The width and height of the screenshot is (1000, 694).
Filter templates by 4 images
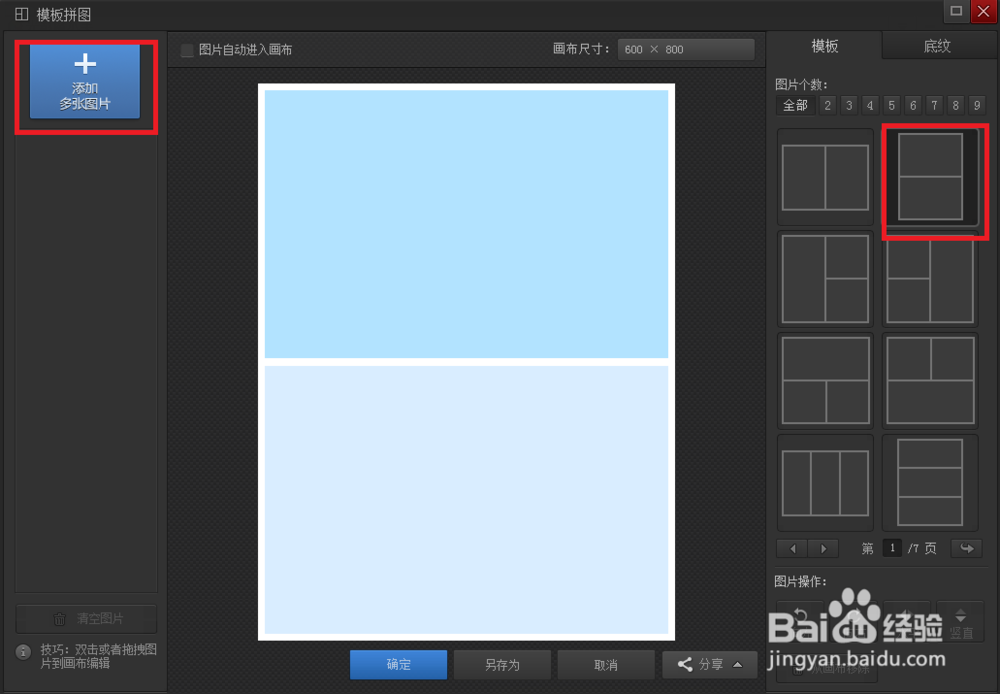(x=870, y=105)
